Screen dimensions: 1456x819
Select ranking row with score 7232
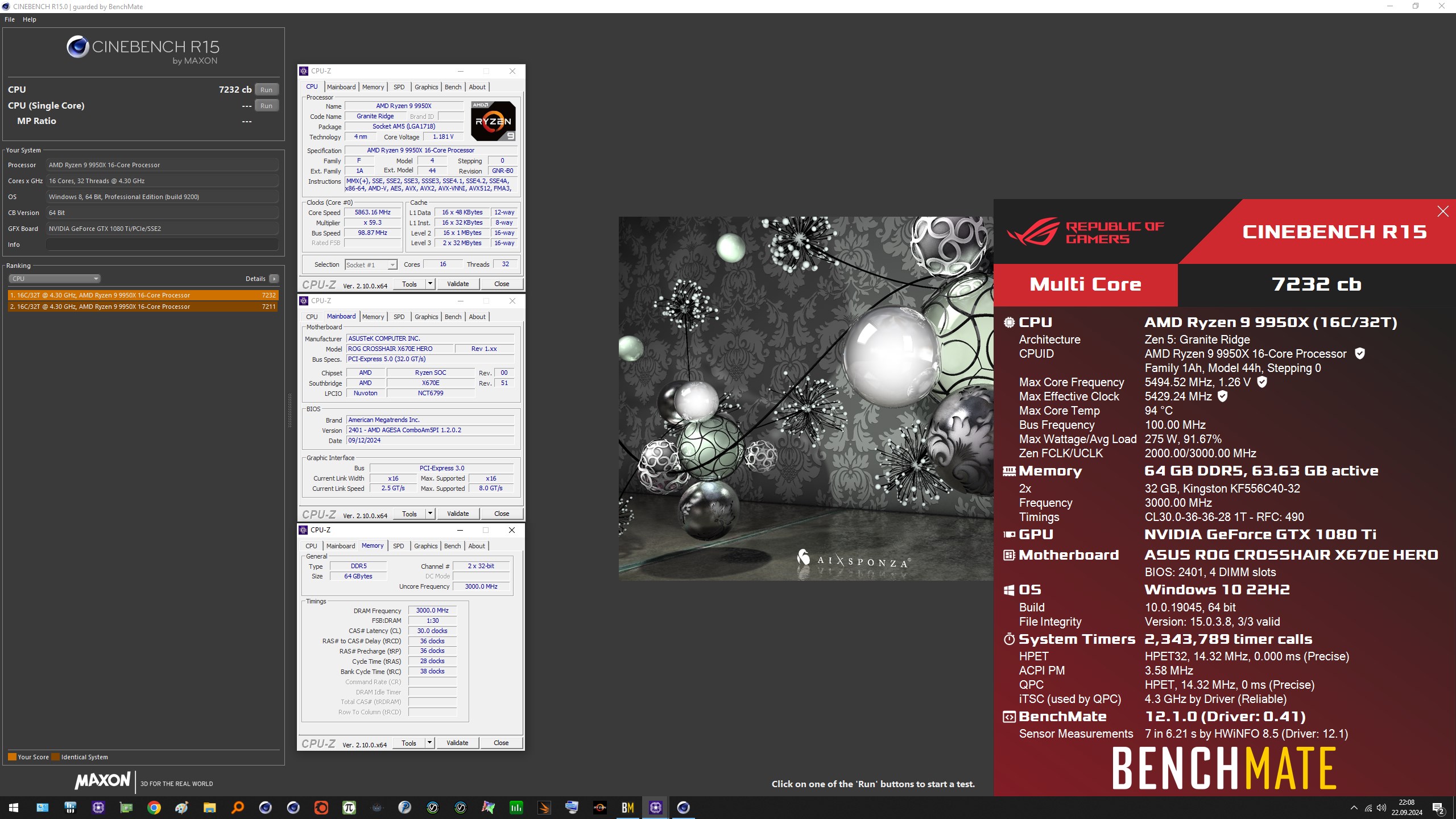143,295
